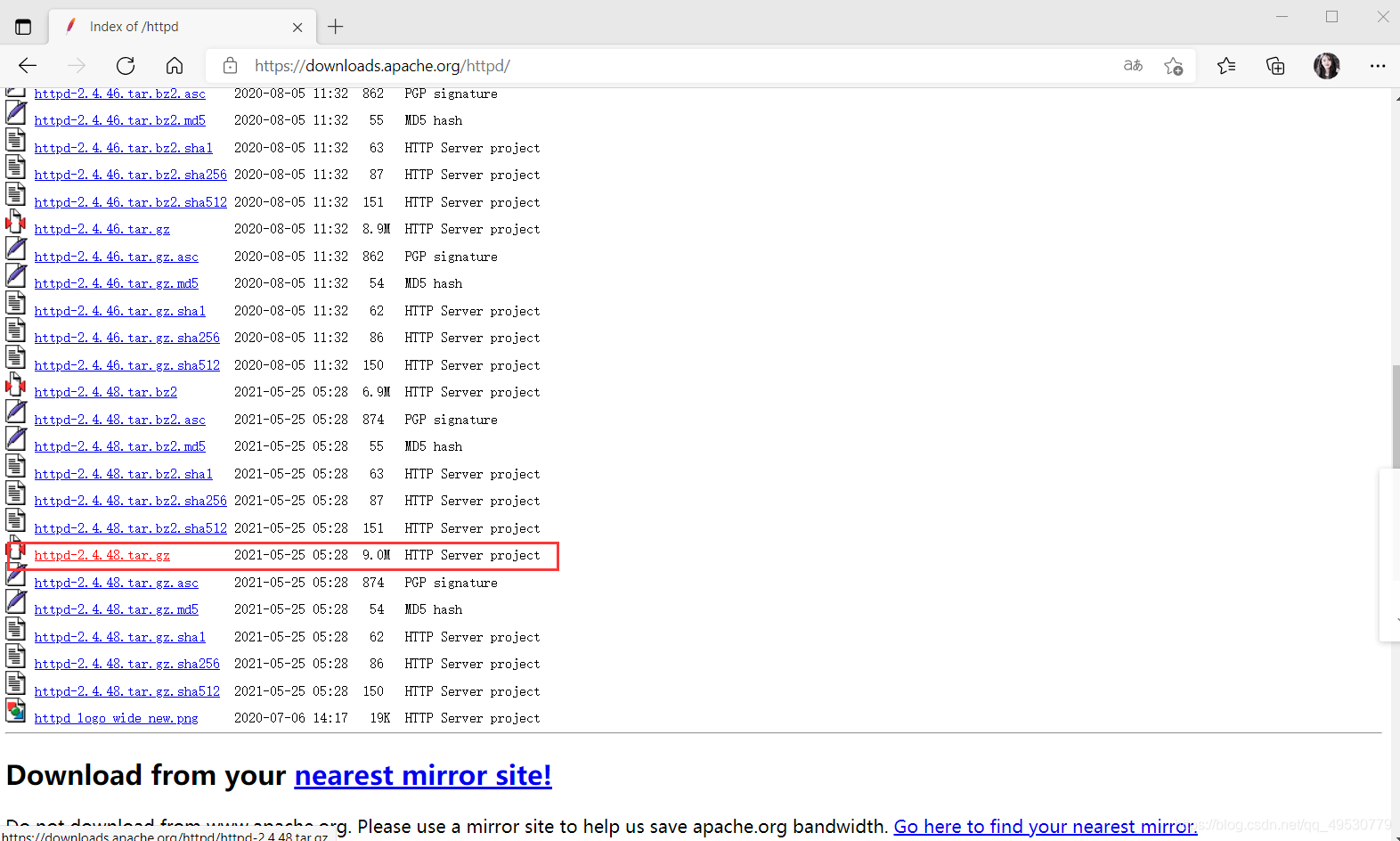
Task: Click quill icon beside httpd-2.4.46.tar.bz2.md5
Action: tap(16, 112)
